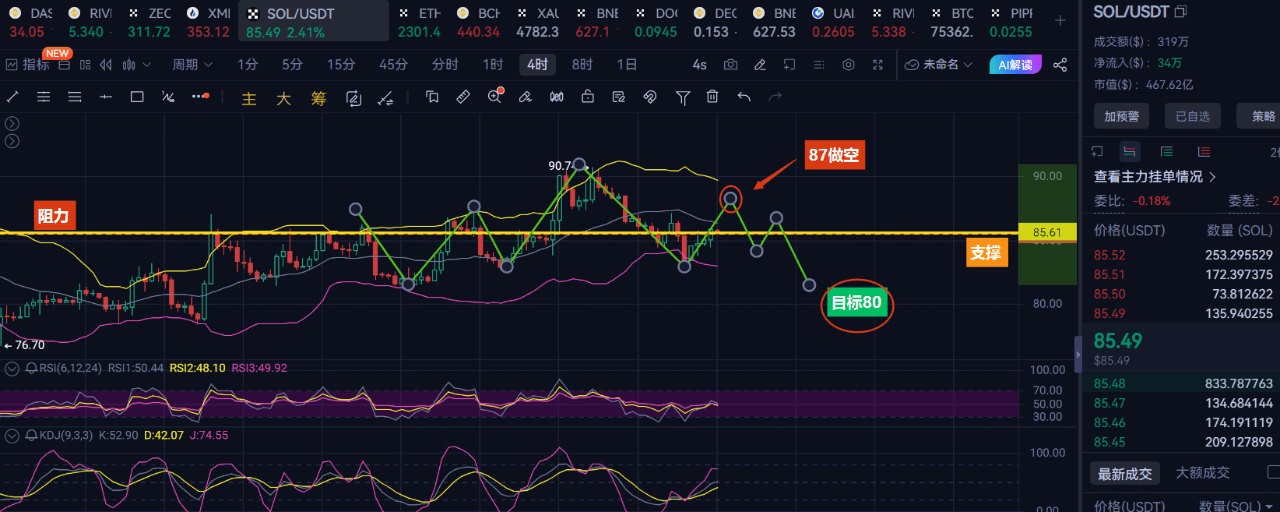Click the ruler measurement tool
The height and width of the screenshot is (512, 1280).
463,97
